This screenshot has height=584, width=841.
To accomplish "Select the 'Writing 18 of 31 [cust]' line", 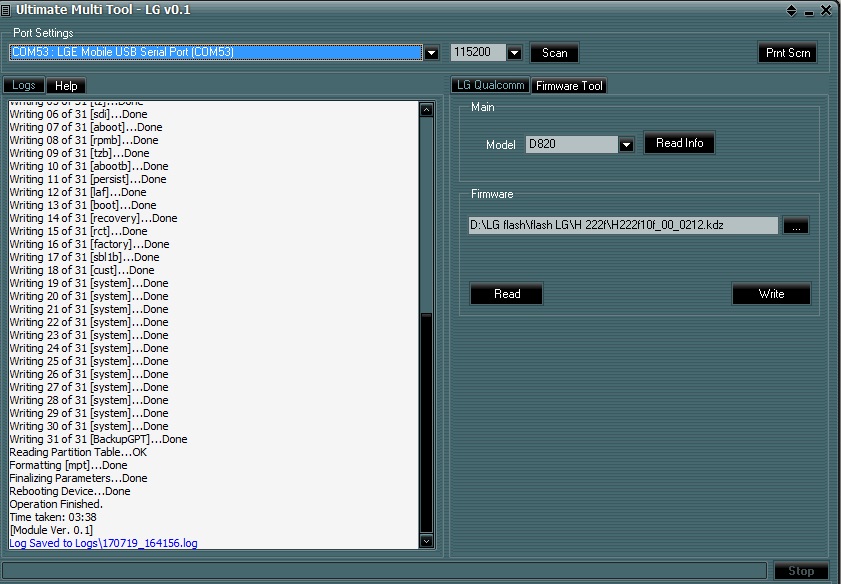I will coord(82,270).
